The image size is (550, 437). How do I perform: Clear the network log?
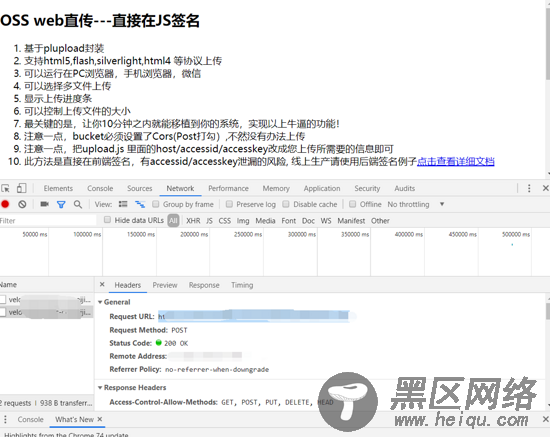pyautogui.click(x=22, y=204)
